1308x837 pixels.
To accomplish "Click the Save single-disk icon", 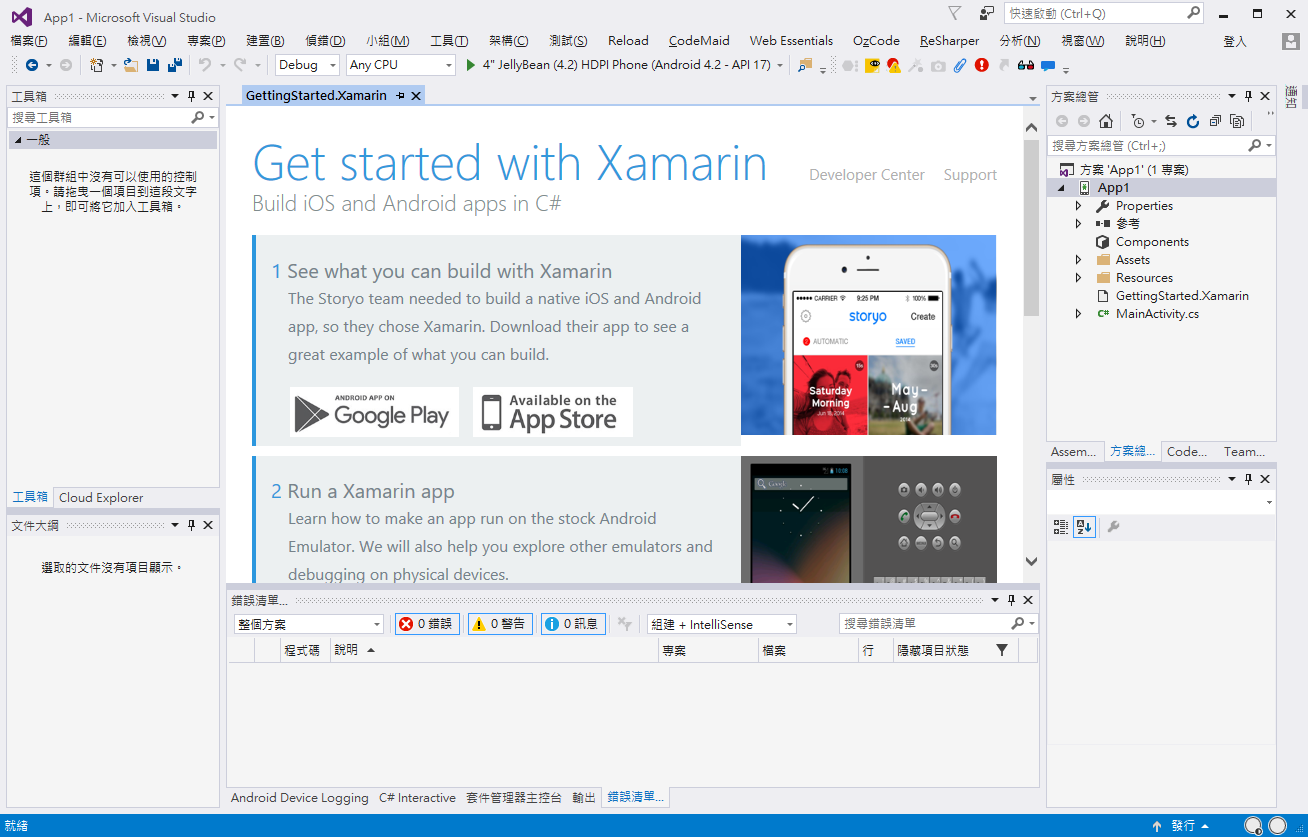I will pos(153,65).
